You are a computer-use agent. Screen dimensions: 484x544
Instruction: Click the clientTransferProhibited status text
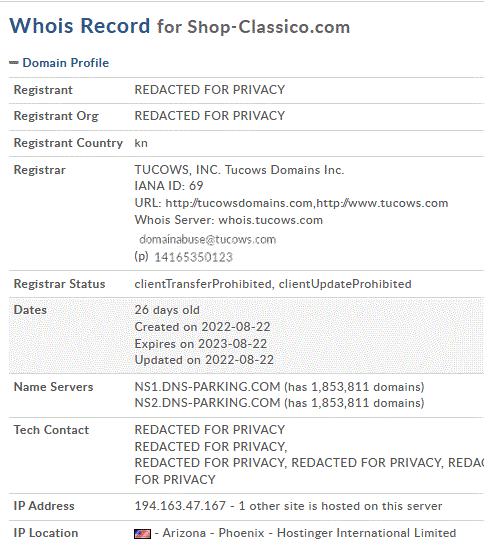pos(203,284)
